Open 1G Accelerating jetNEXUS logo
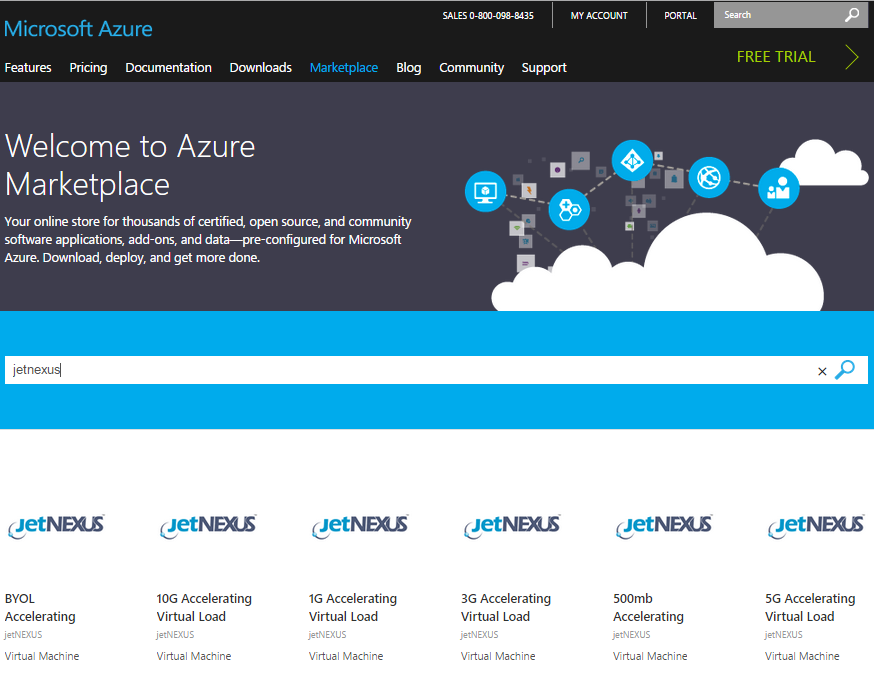 [360, 526]
